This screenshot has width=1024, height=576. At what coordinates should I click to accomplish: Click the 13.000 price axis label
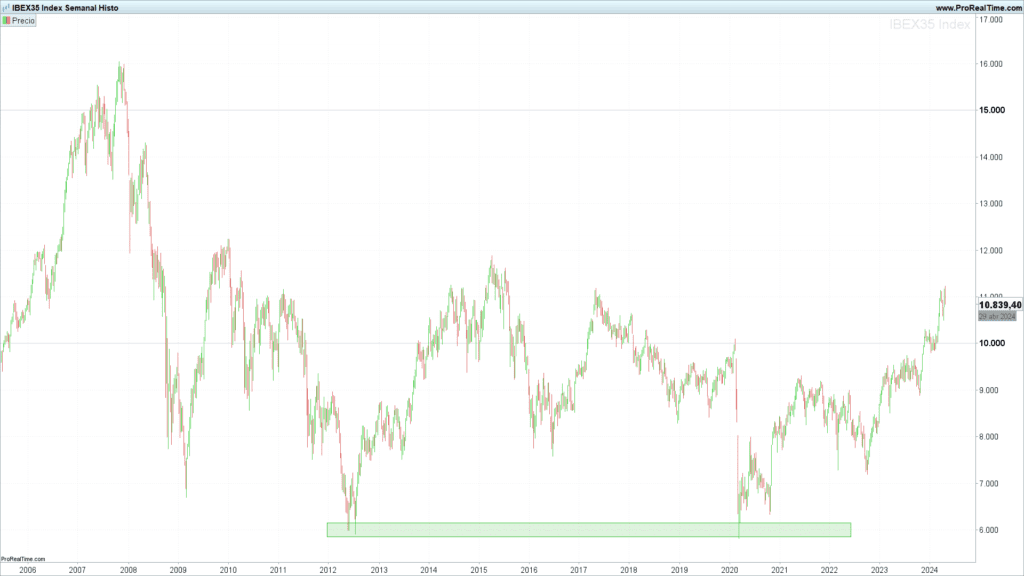[991, 204]
